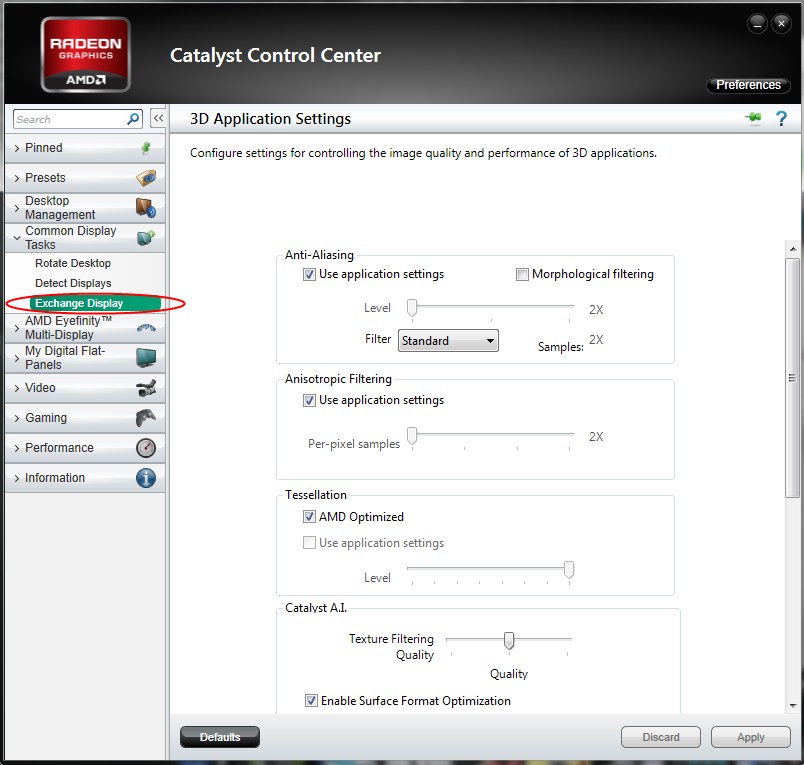Screen dimensions: 804x765
Task: Toggle Enable Surface Format Optimization checkbox
Action: [x=311, y=700]
